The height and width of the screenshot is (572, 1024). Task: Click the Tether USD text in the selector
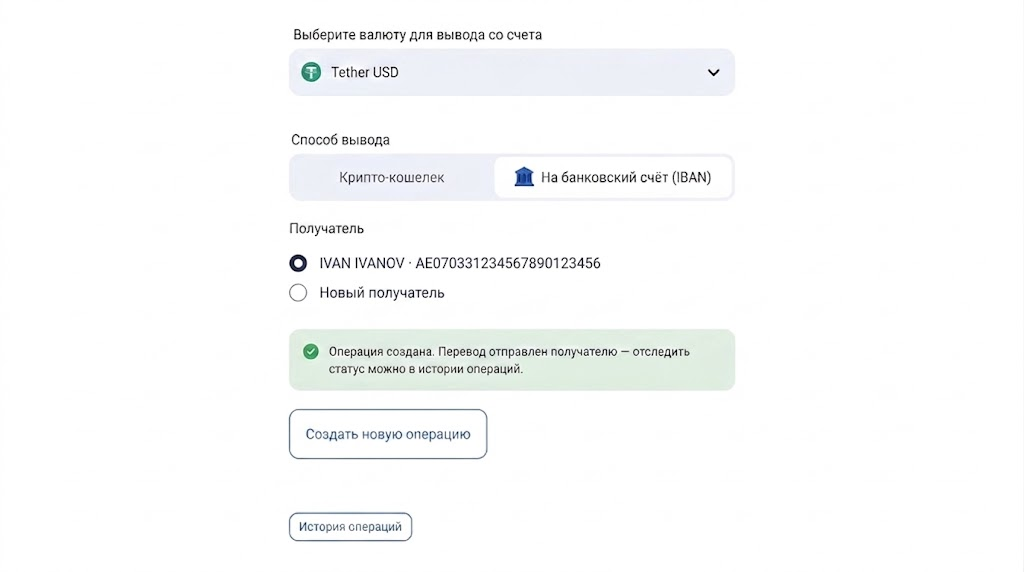(x=364, y=72)
